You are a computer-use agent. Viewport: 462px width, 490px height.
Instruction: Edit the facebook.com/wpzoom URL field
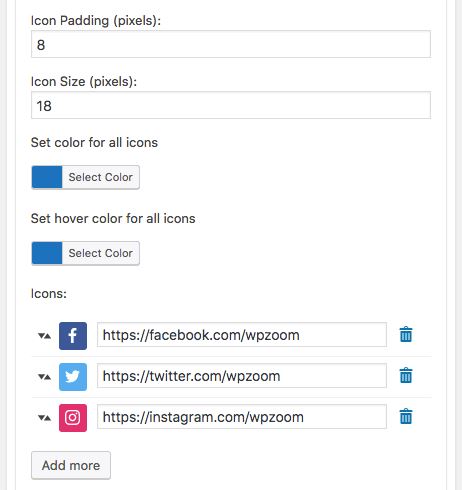[242, 335]
